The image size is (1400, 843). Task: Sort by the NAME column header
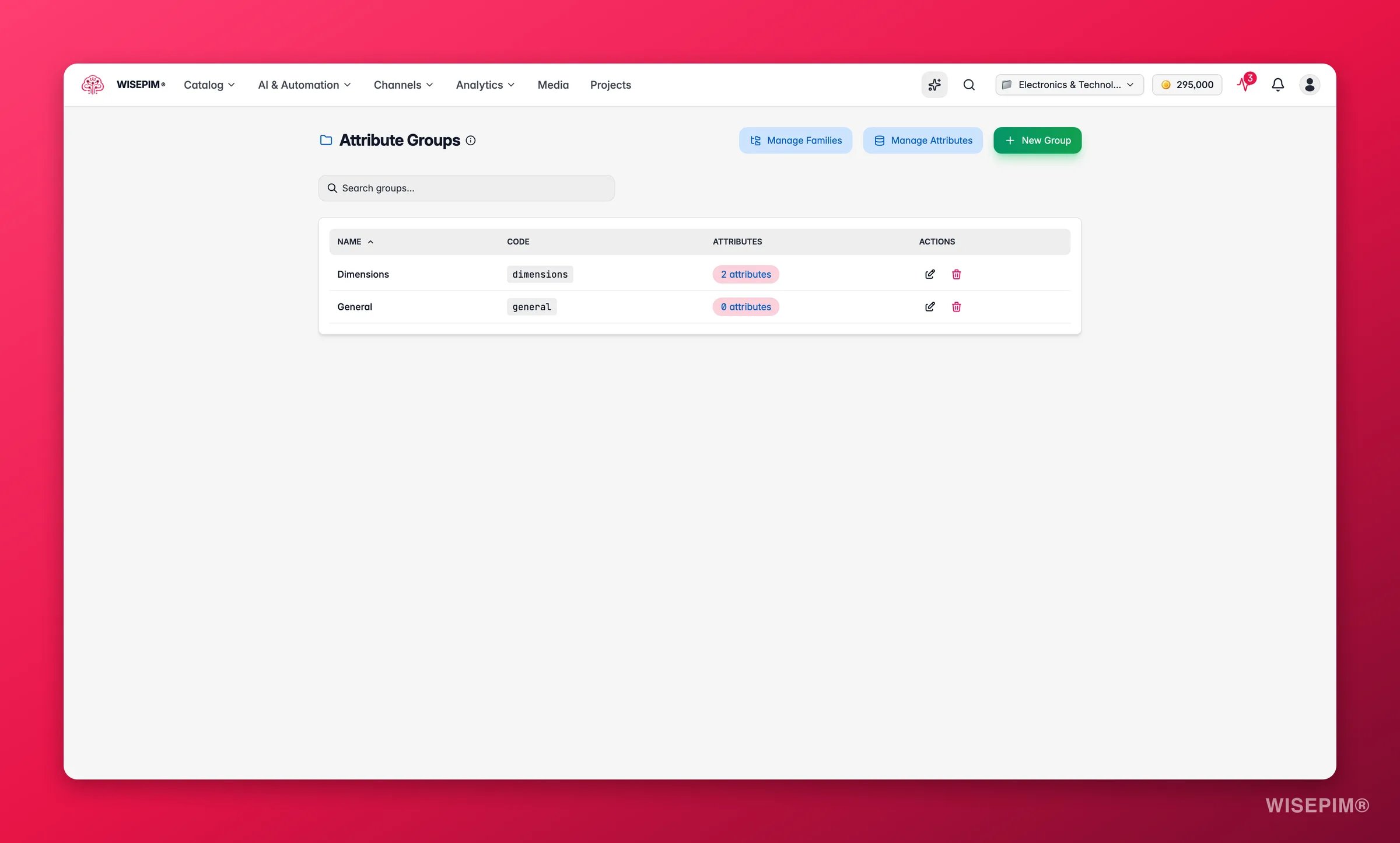[x=355, y=242]
